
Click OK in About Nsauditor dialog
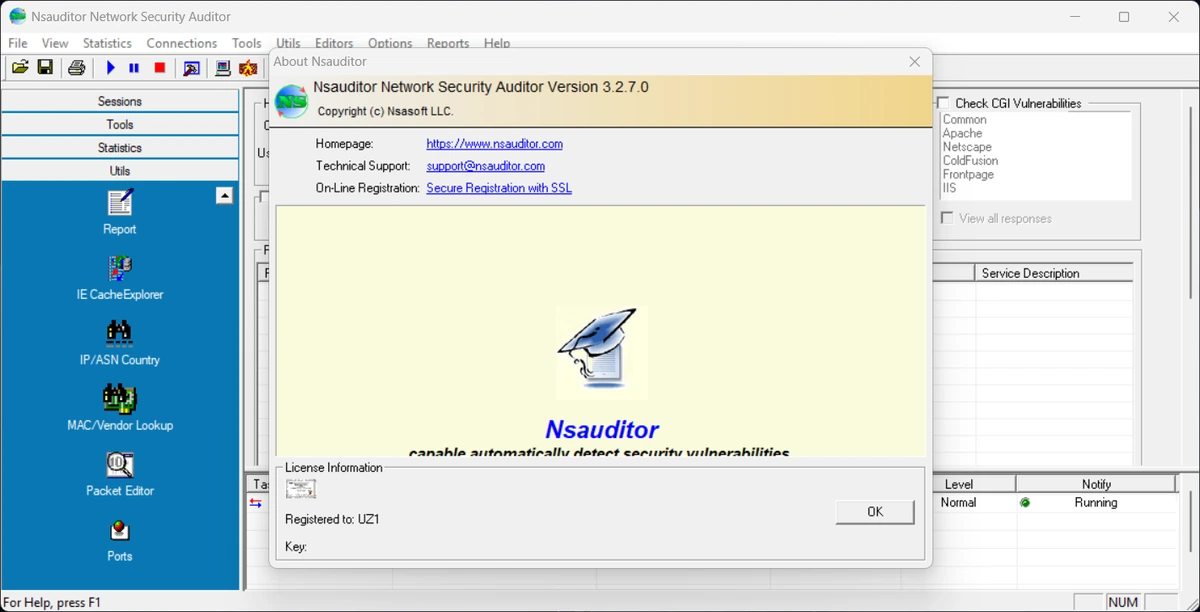tap(875, 511)
